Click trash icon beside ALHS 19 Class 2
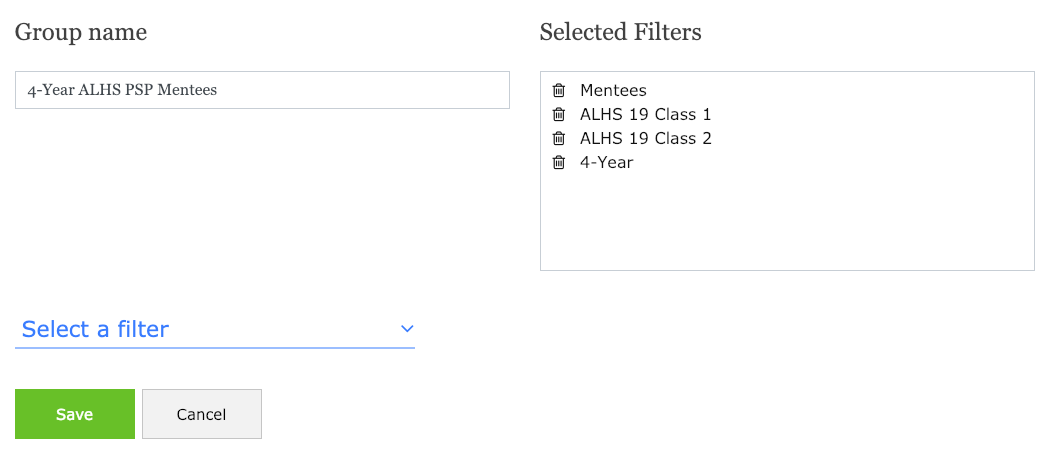1054x459 pixels. click(x=559, y=138)
